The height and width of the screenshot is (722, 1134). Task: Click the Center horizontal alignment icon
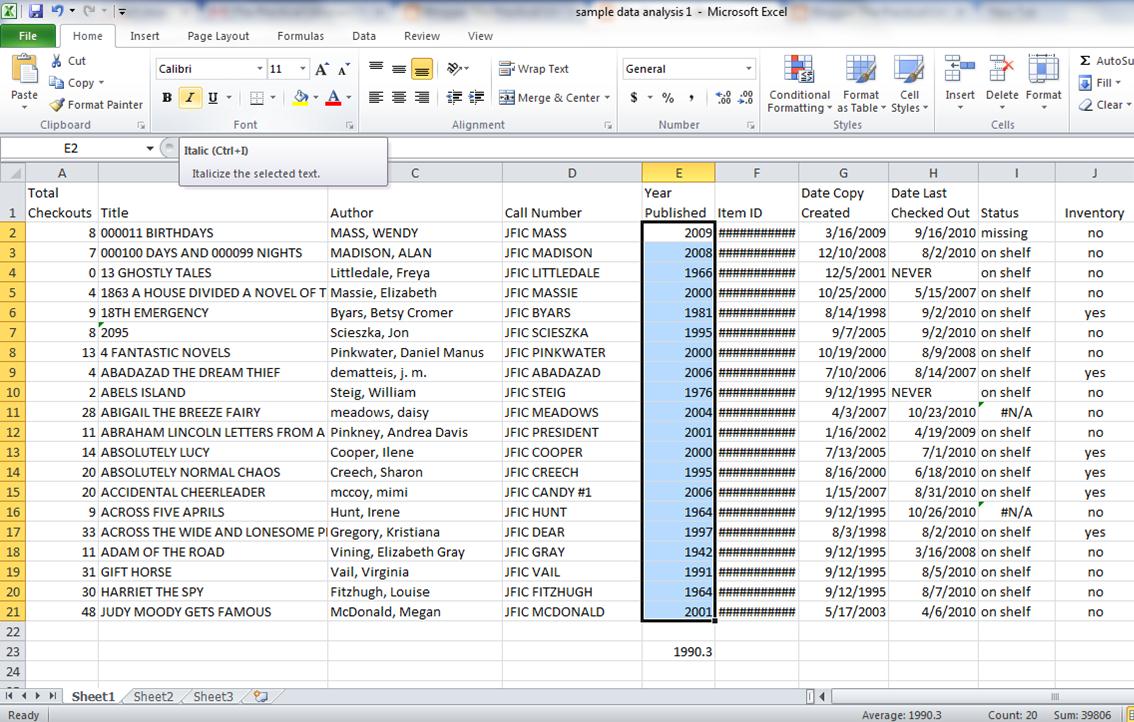tap(399, 98)
